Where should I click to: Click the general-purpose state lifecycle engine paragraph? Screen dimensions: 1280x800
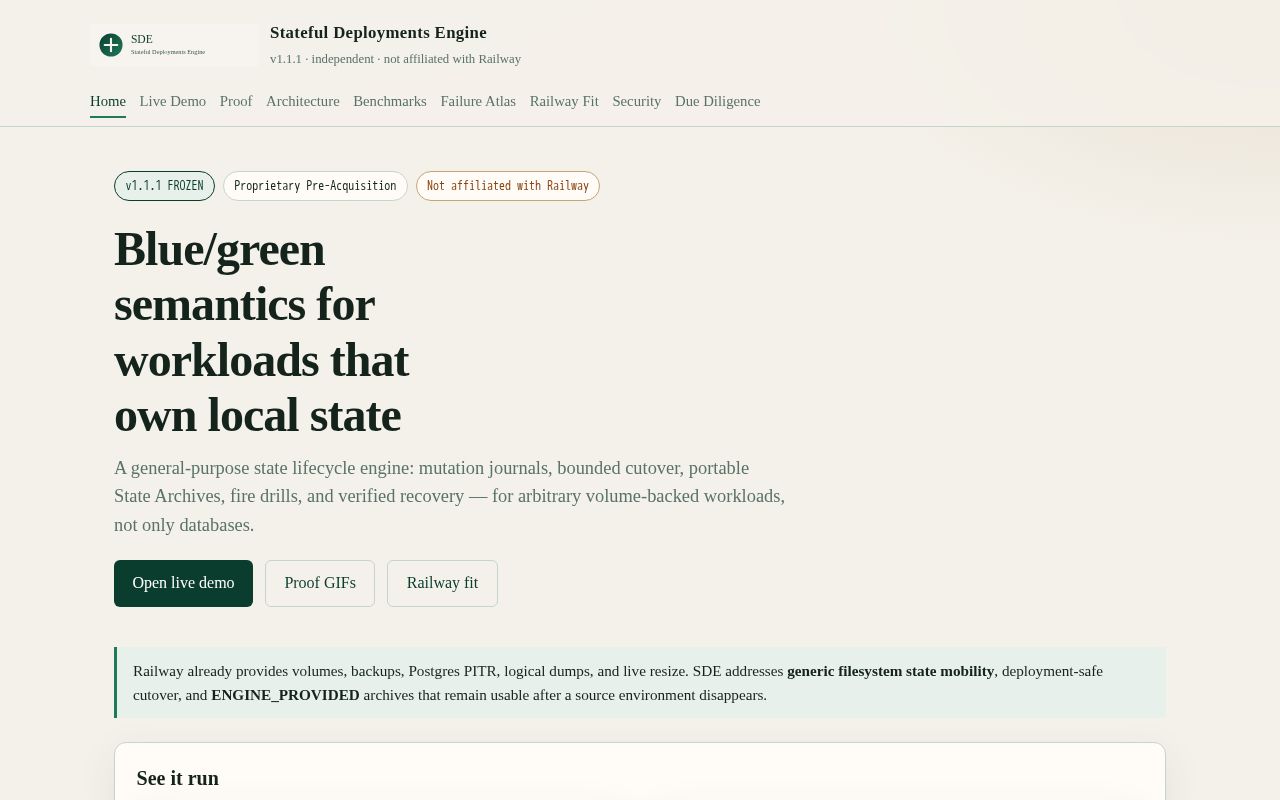450,496
